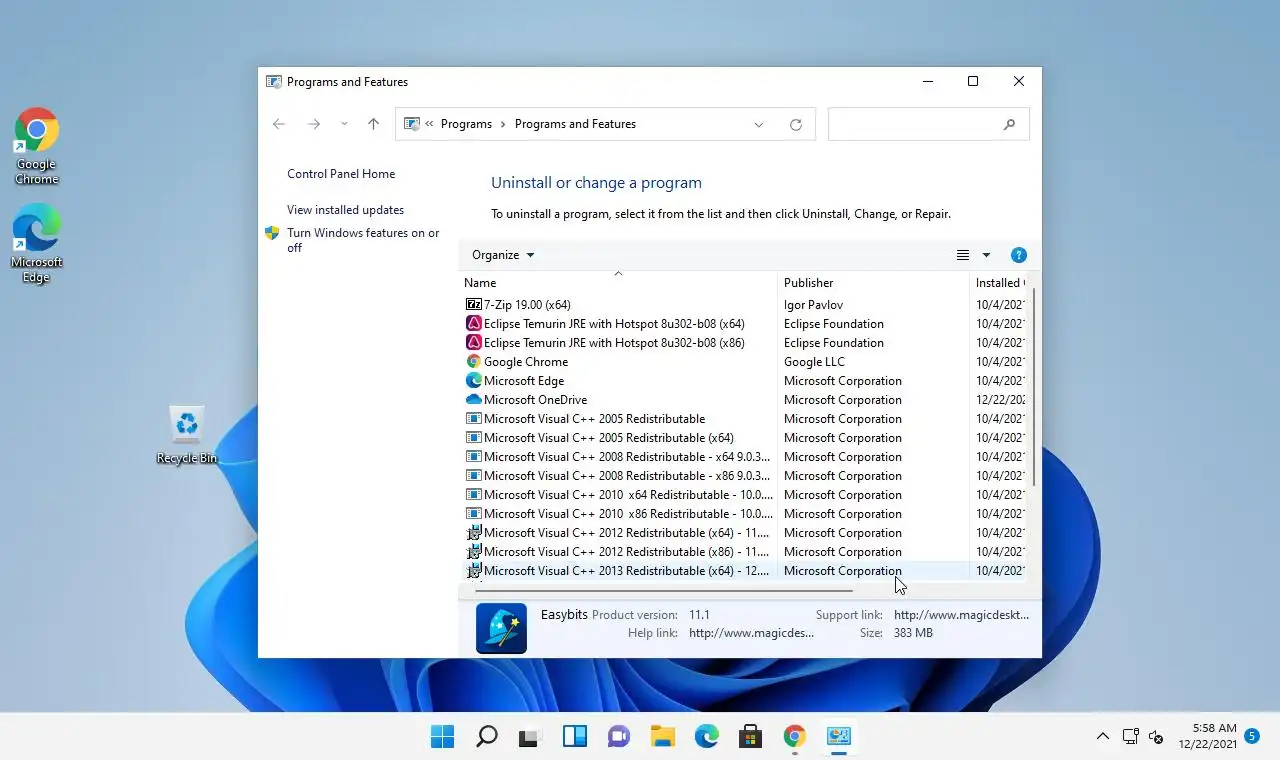Select Microsoft Visual C++ 2005 Redistributable row
Viewport: 1280px width, 760px height.
click(743, 419)
